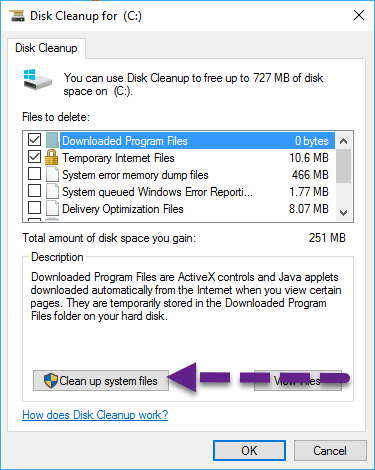Click the Windows drive icon beside the summary text

point(38,79)
